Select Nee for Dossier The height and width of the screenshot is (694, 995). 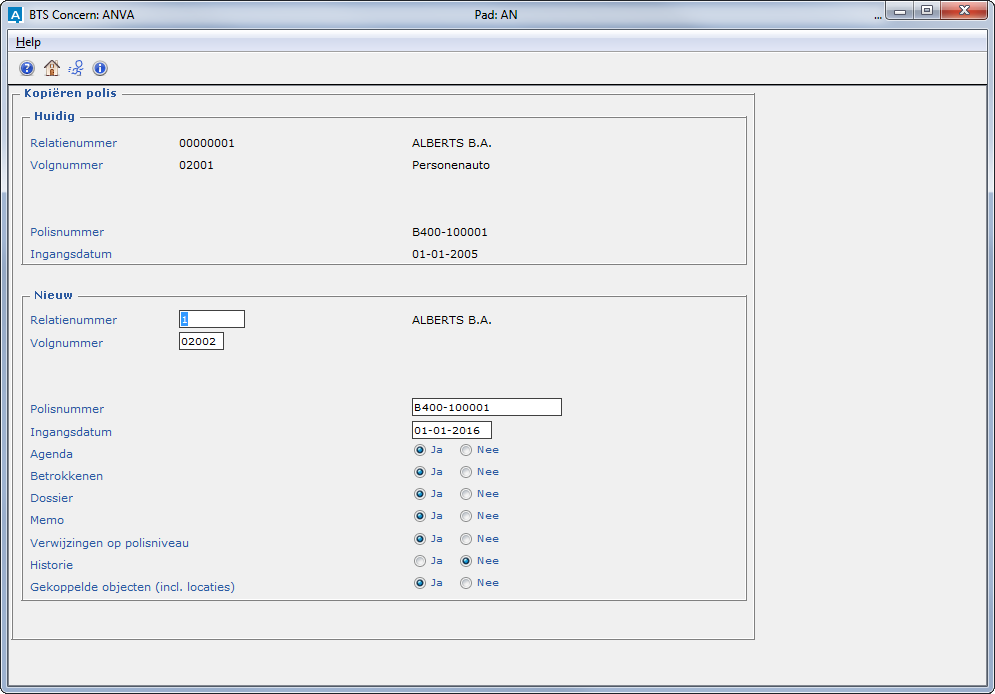tap(466, 494)
